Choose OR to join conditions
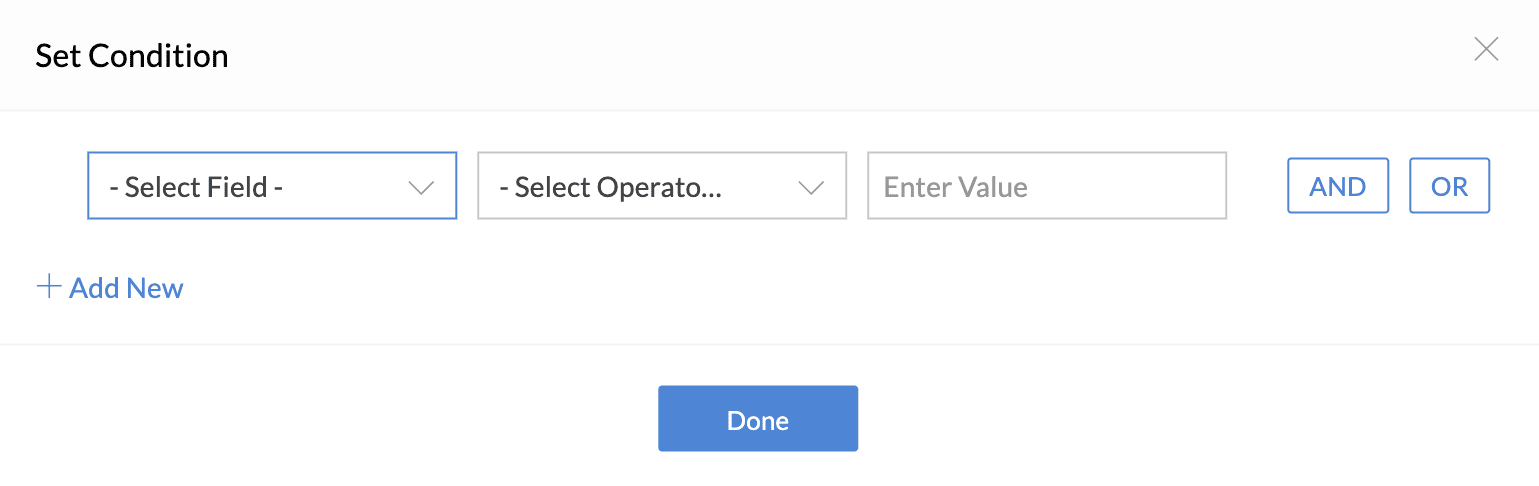This screenshot has width=1539, height=486. (1449, 186)
